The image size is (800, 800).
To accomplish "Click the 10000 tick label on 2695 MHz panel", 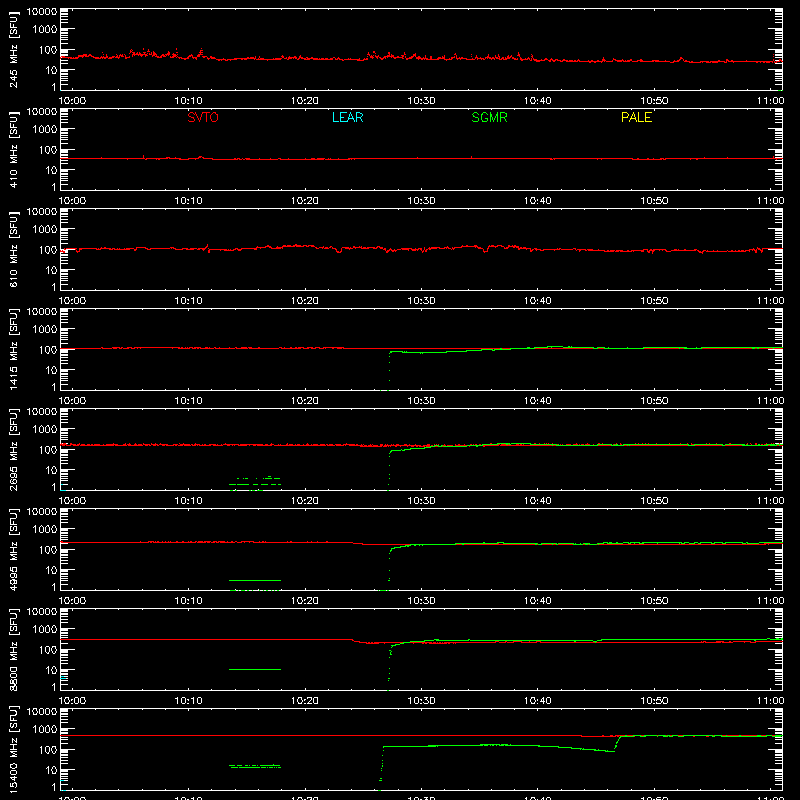I will click(42, 412).
